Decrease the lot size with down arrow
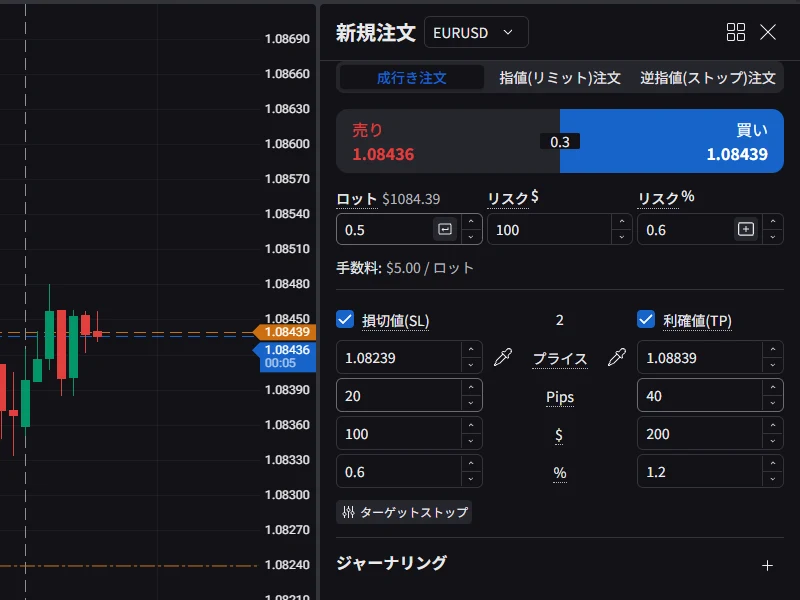The height and width of the screenshot is (600, 800). point(471,237)
